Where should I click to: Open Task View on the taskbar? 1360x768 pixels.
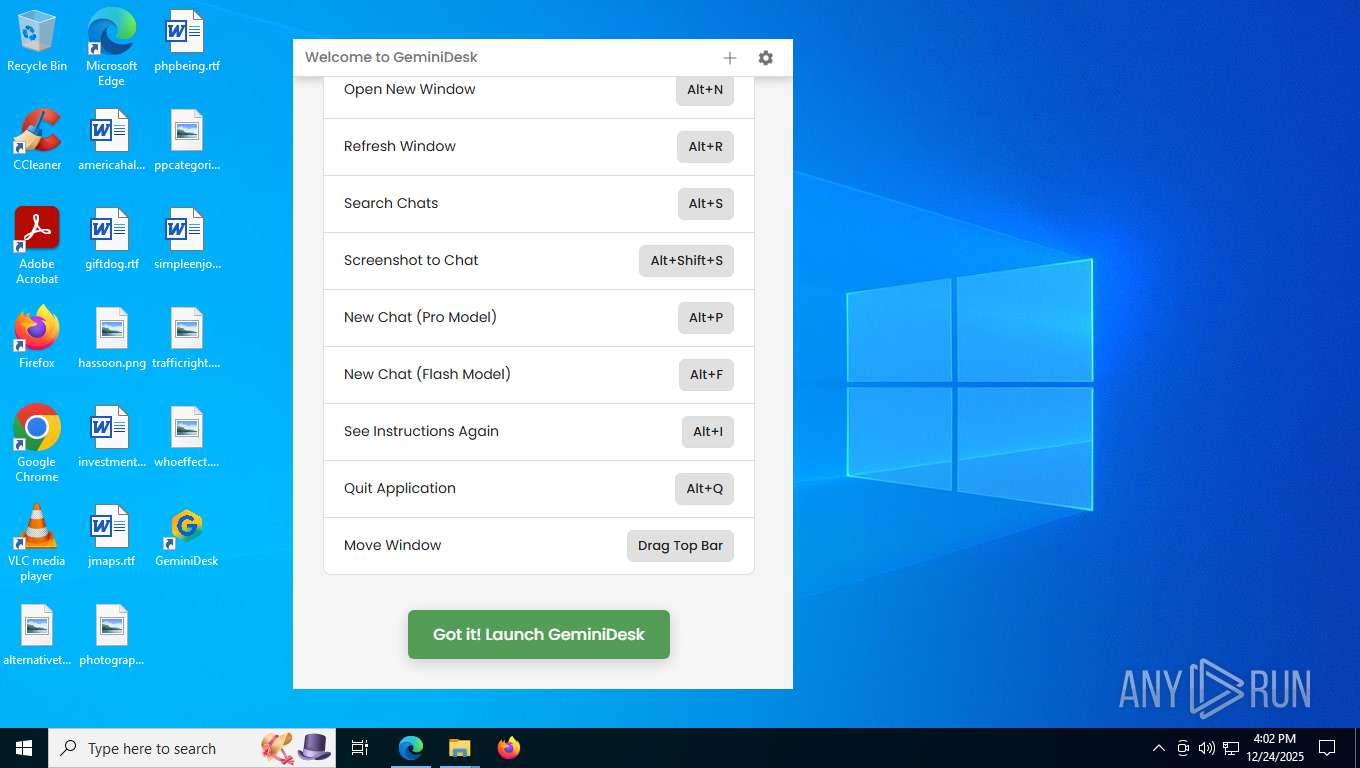tap(360, 748)
